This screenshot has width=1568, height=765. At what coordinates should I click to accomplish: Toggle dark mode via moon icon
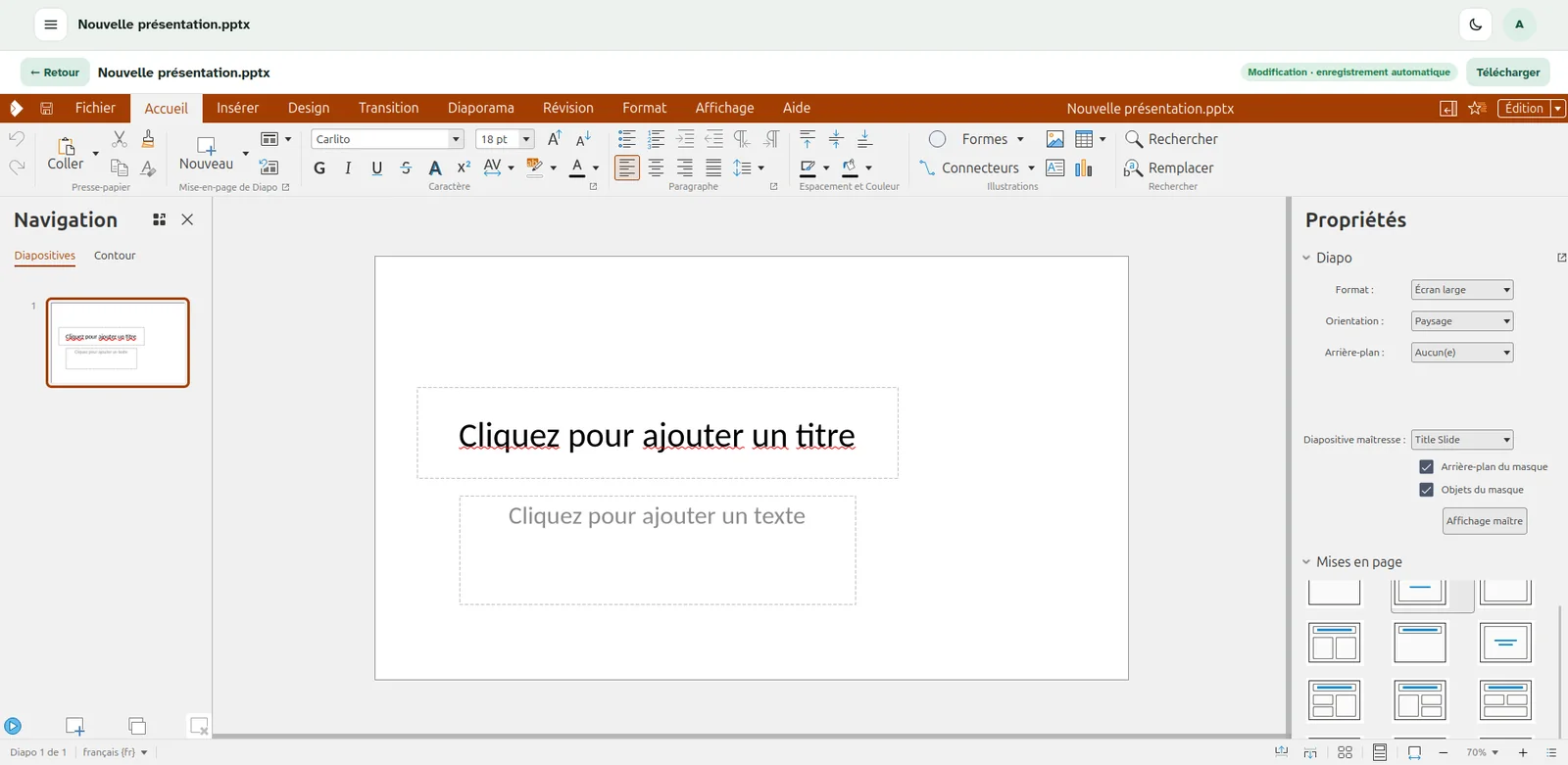click(x=1476, y=24)
